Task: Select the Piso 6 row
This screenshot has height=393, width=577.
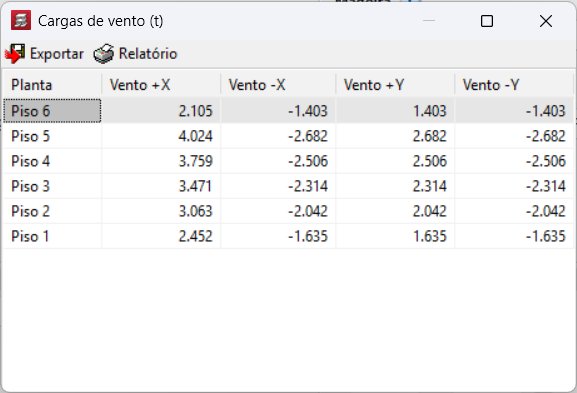Action: [288, 111]
